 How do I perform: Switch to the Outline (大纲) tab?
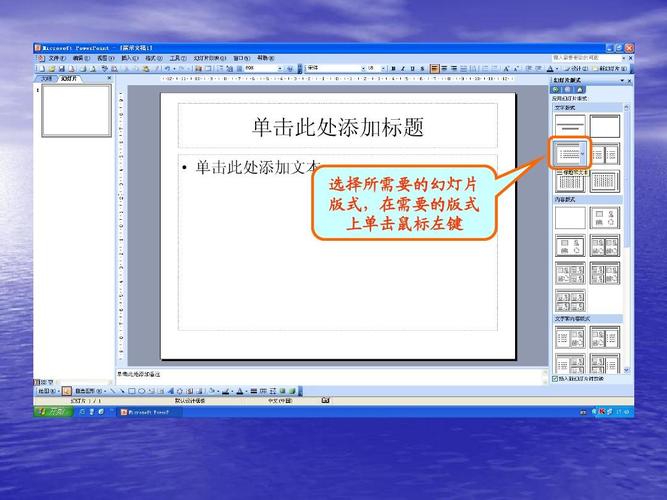(x=46, y=79)
